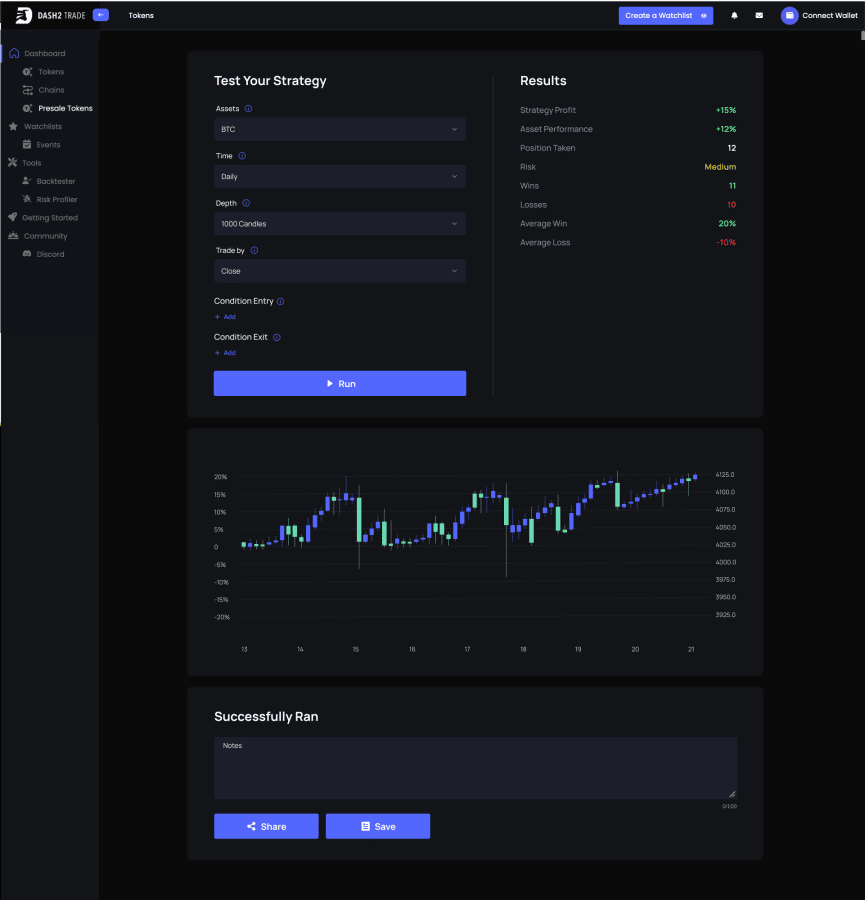Click inside the Notes text area
Image resolution: width=865 pixels, height=900 pixels.
coord(475,768)
